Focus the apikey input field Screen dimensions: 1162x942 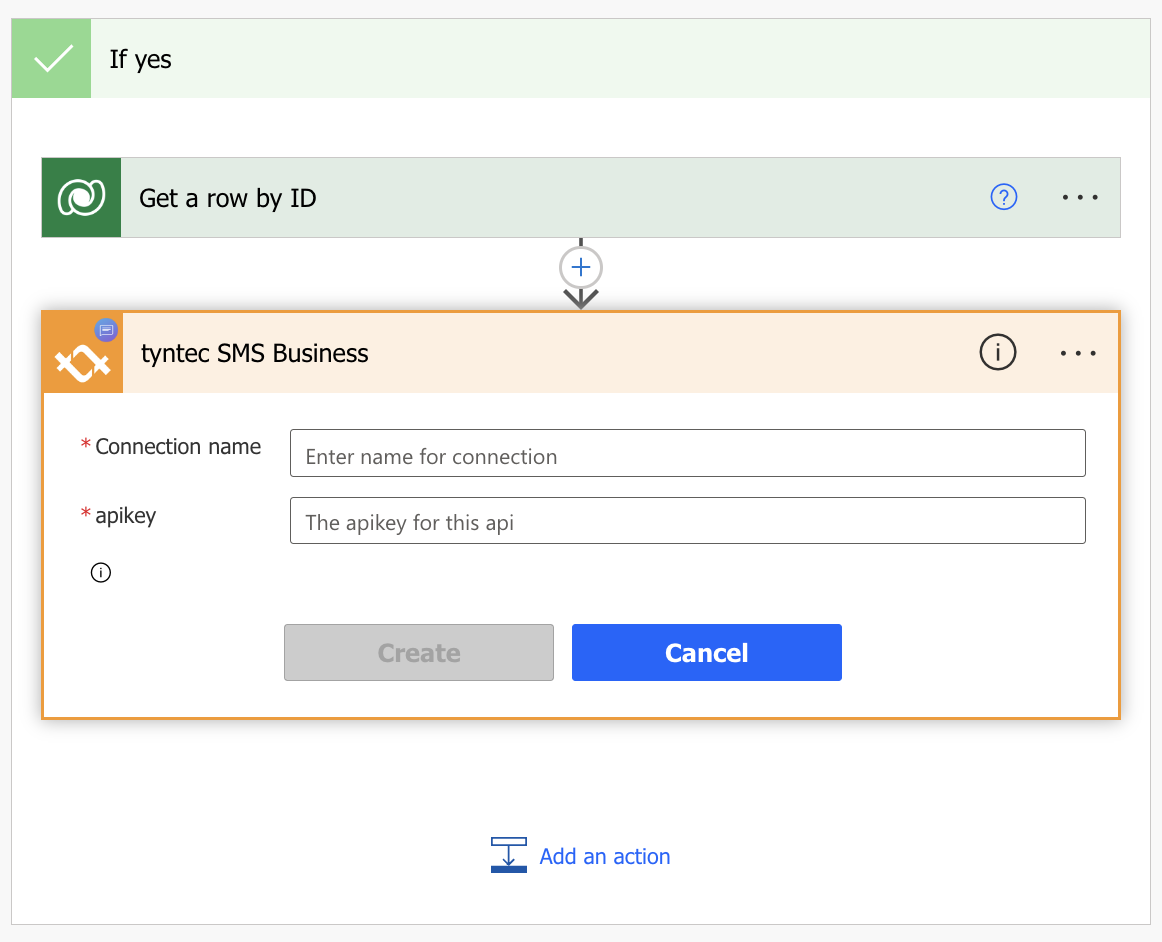688,520
